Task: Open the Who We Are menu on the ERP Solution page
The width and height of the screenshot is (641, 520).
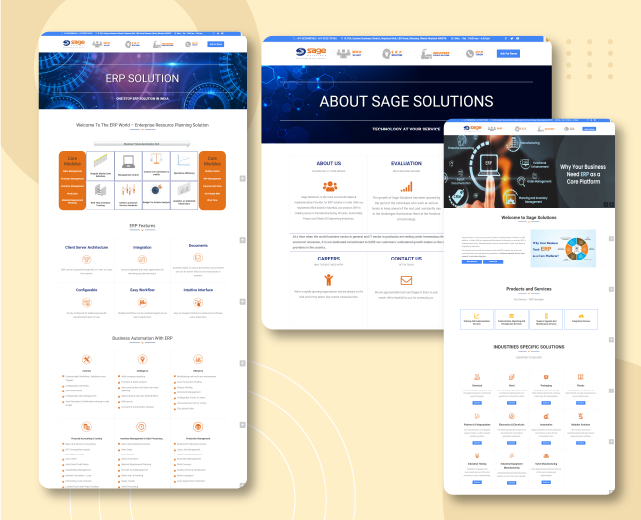Action: (101, 44)
